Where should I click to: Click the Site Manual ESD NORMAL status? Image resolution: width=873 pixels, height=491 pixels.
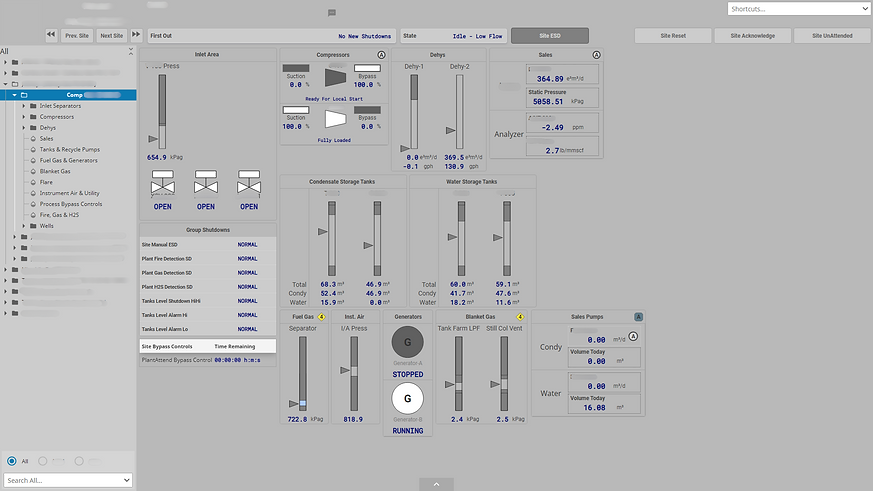pyautogui.click(x=247, y=244)
